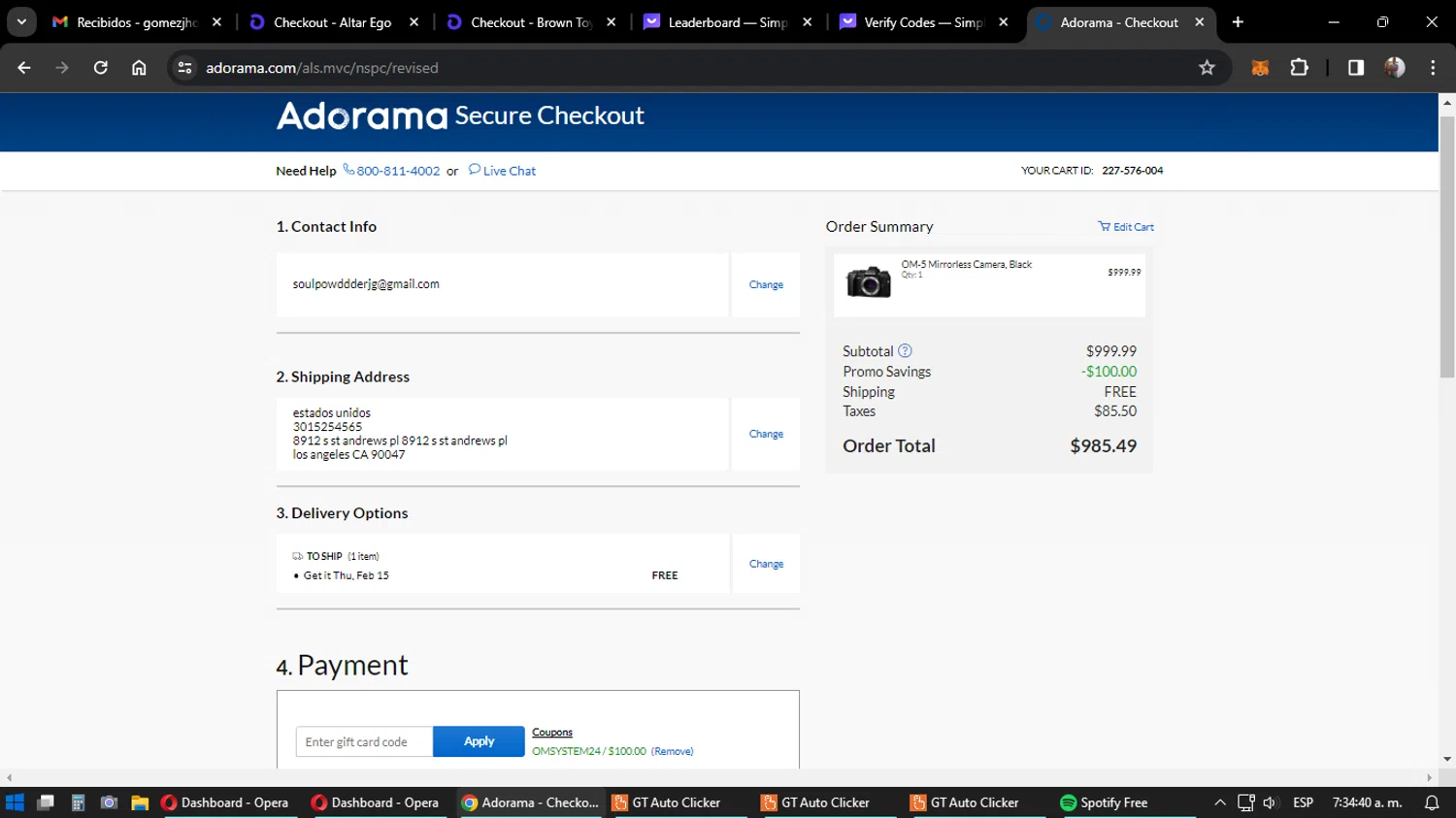This screenshot has height=818, width=1456.
Task: Open network display tray icon
Action: point(1245,802)
